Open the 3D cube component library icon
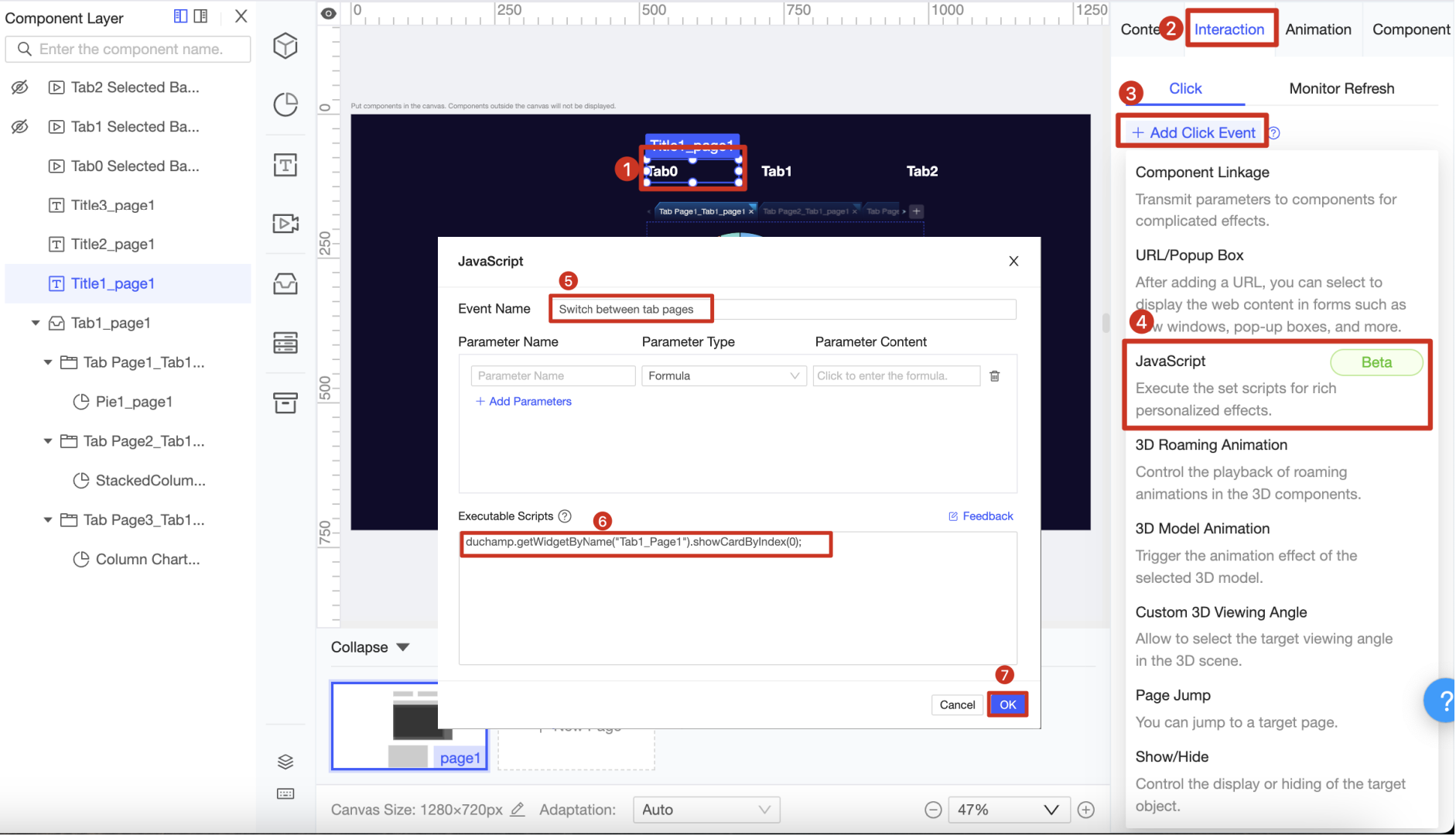This screenshot has width=1456, height=836. pyautogui.click(x=285, y=46)
